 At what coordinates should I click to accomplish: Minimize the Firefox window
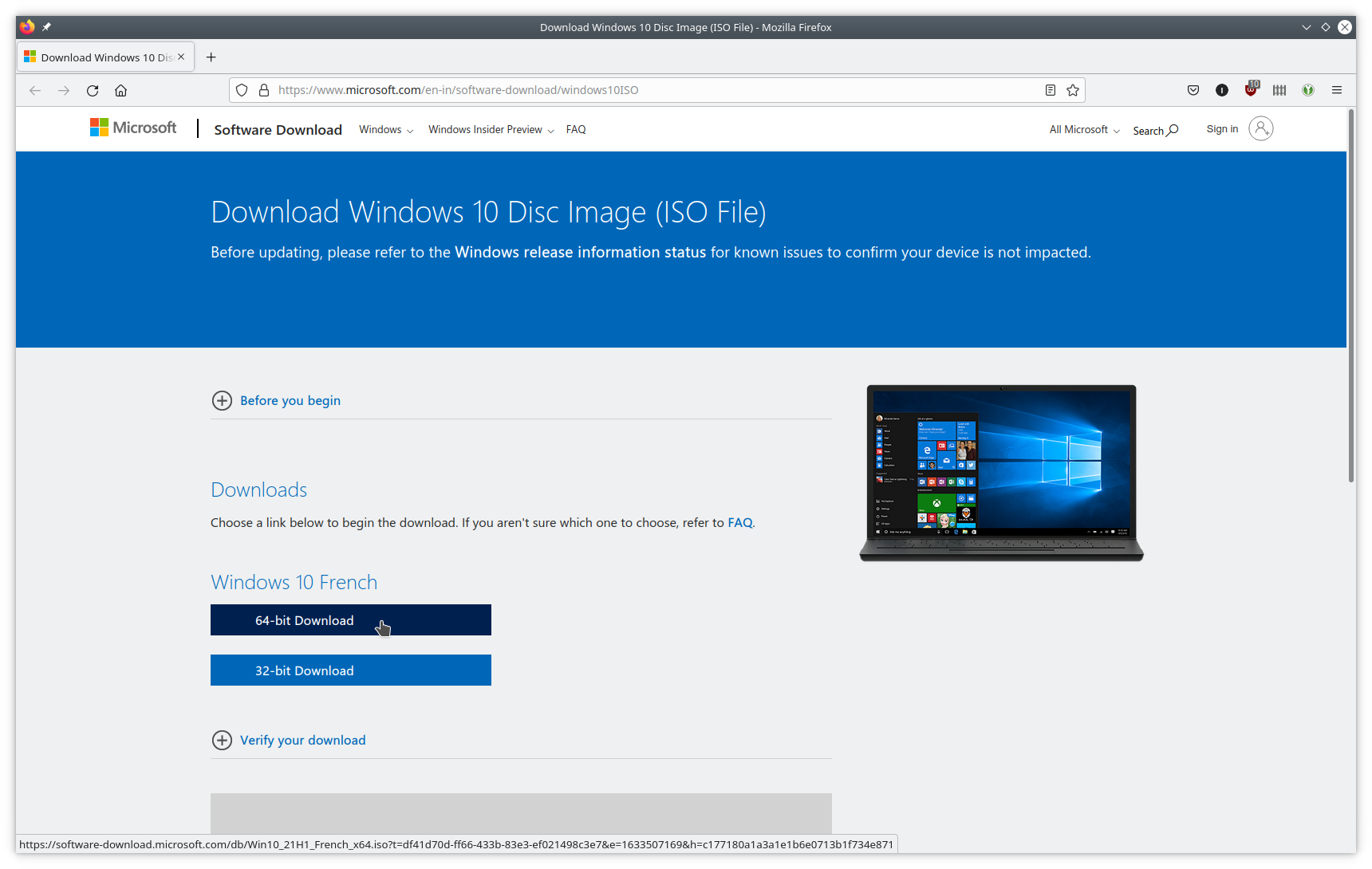(1307, 27)
